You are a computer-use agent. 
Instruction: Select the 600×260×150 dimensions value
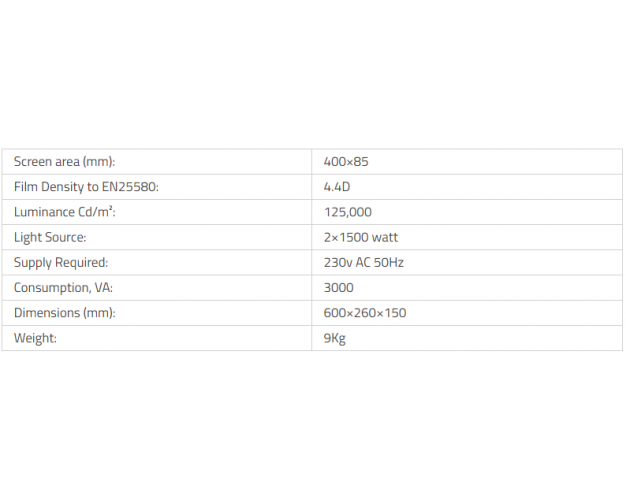365,313
